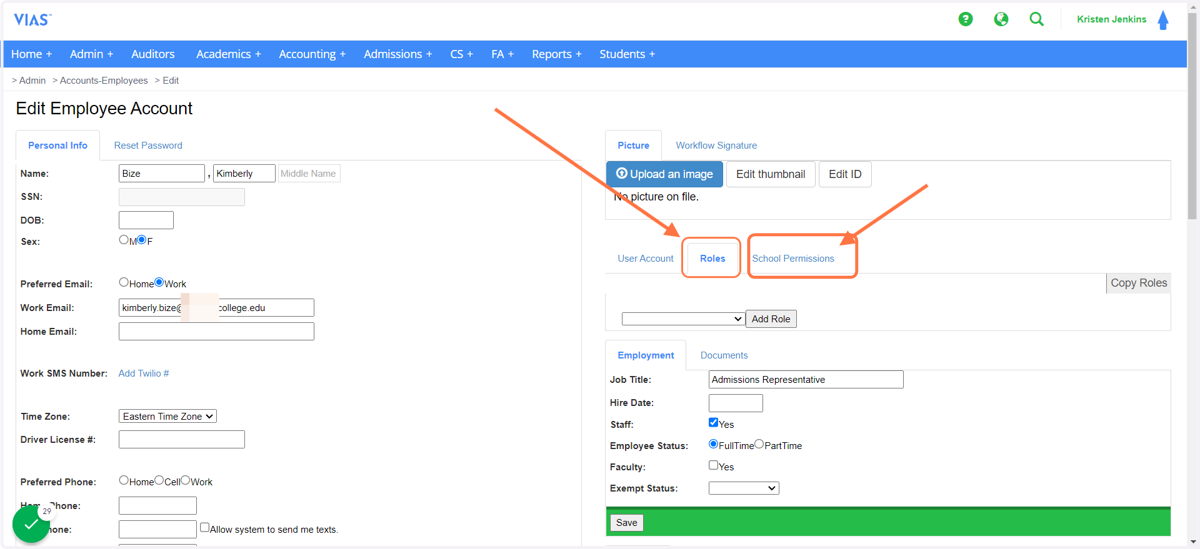
Task: Click the Accounts-Employees breadcrumb link
Action: (x=104, y=80)
